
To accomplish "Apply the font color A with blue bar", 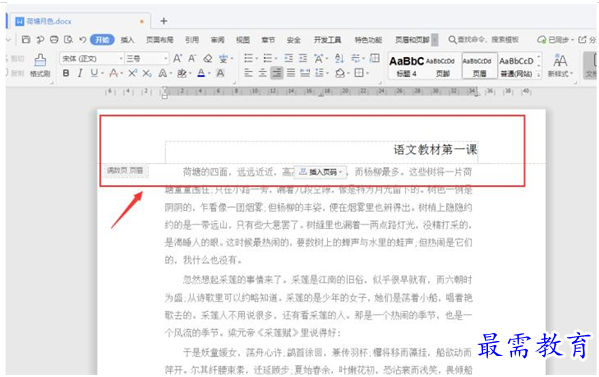I will (x=201, y=73).
